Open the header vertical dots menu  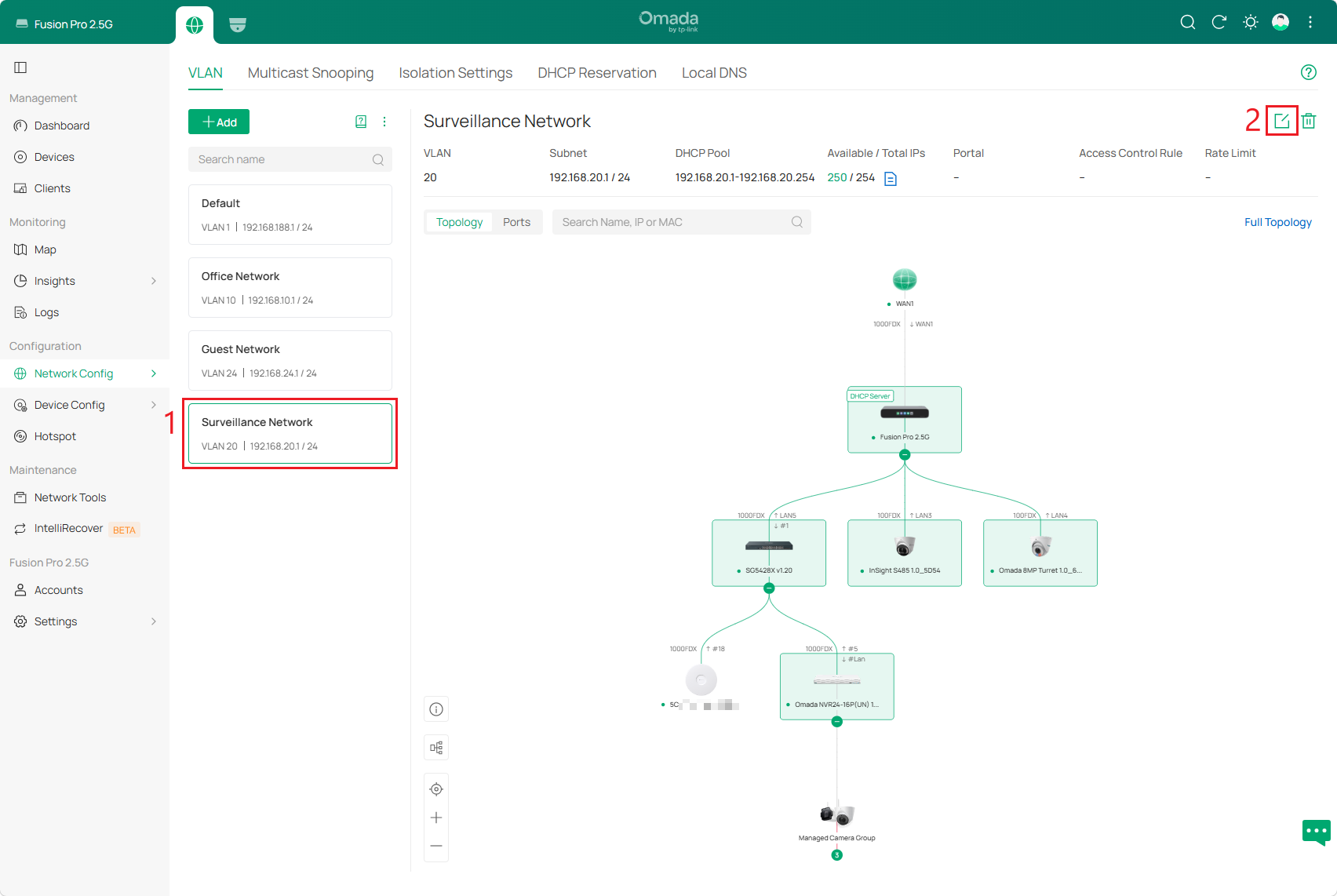coord(1310,22)
